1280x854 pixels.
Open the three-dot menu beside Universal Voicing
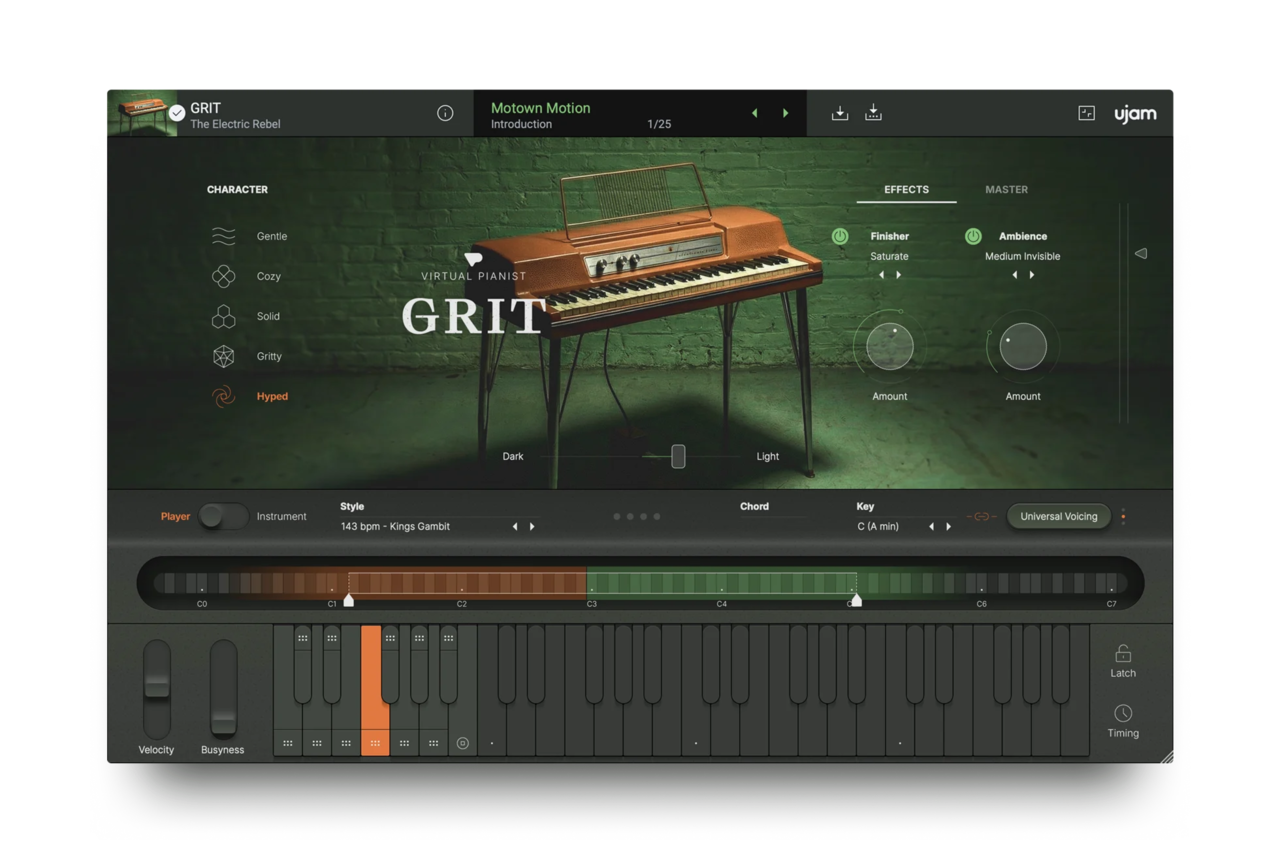1123,517
